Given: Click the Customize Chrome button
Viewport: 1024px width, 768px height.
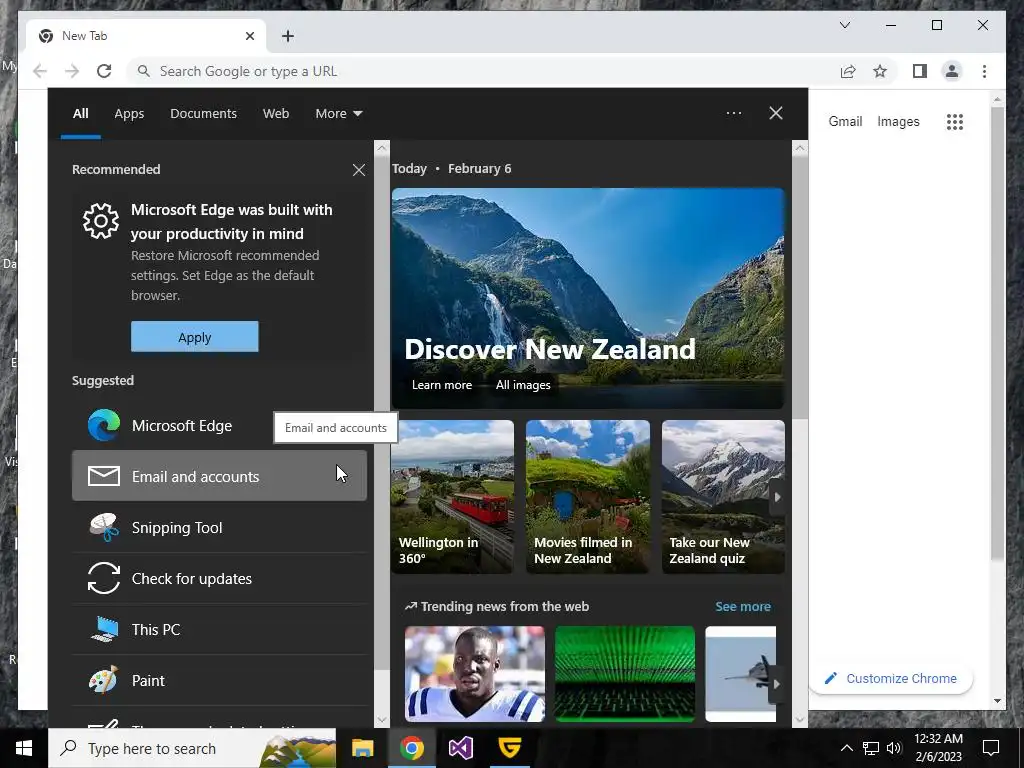Looking at the screenshot, I should (891, 679).
